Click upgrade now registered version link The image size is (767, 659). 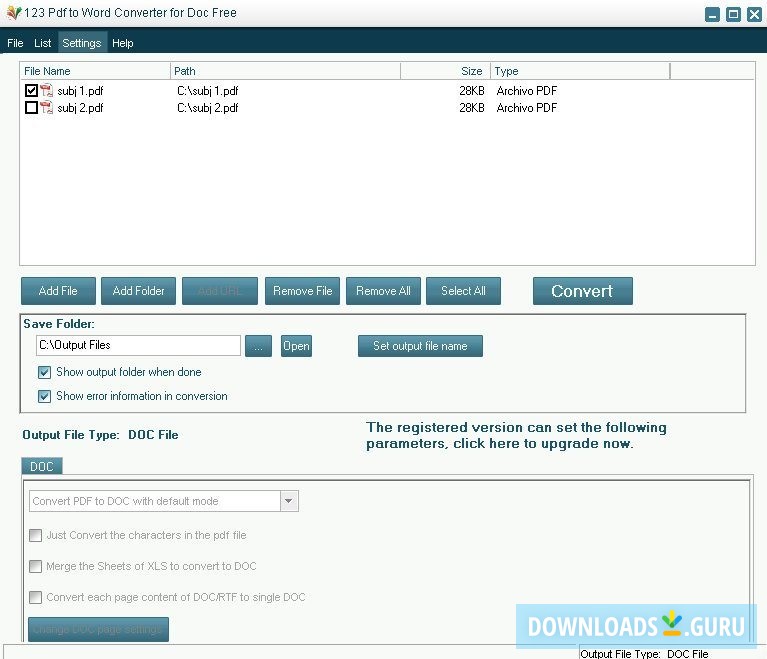point(516,435)
